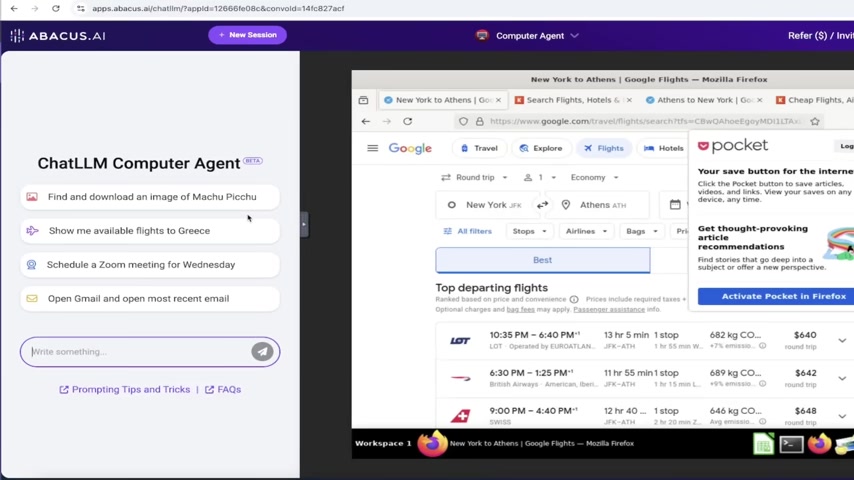Select the Machu Picchu image suggestion

(150, 197)
